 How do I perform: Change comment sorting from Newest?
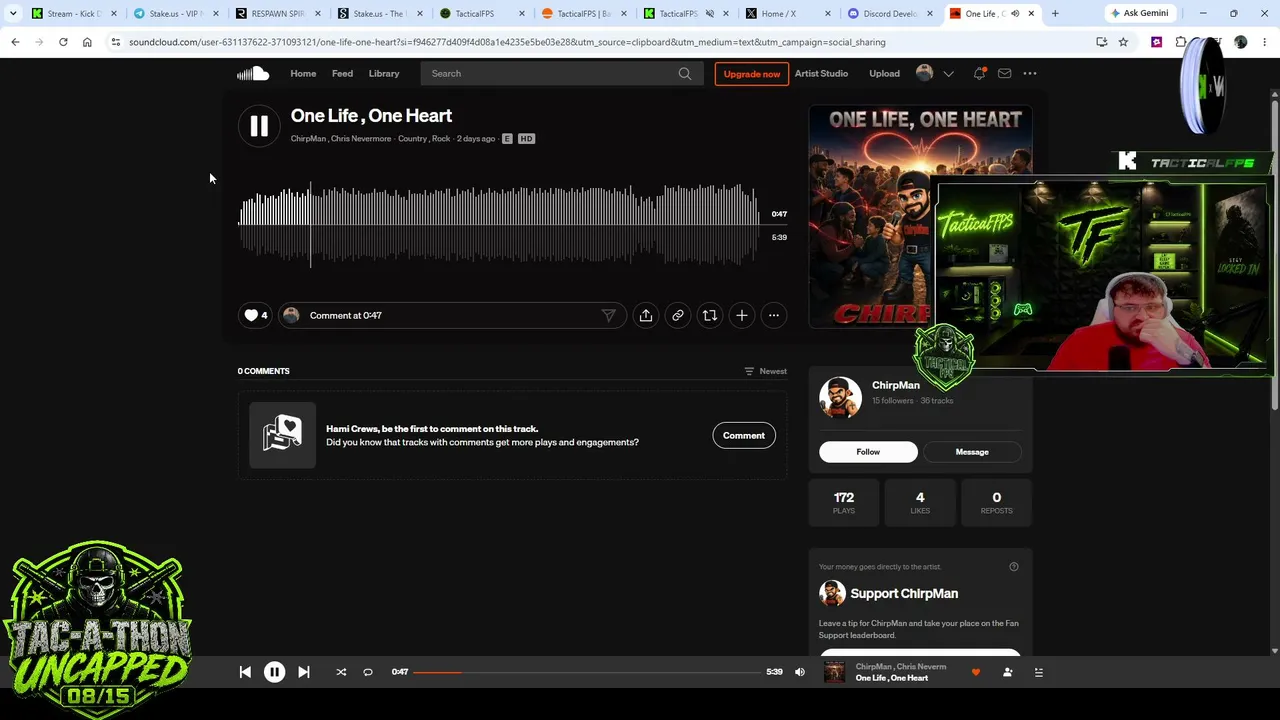click(x=766, y=371)
